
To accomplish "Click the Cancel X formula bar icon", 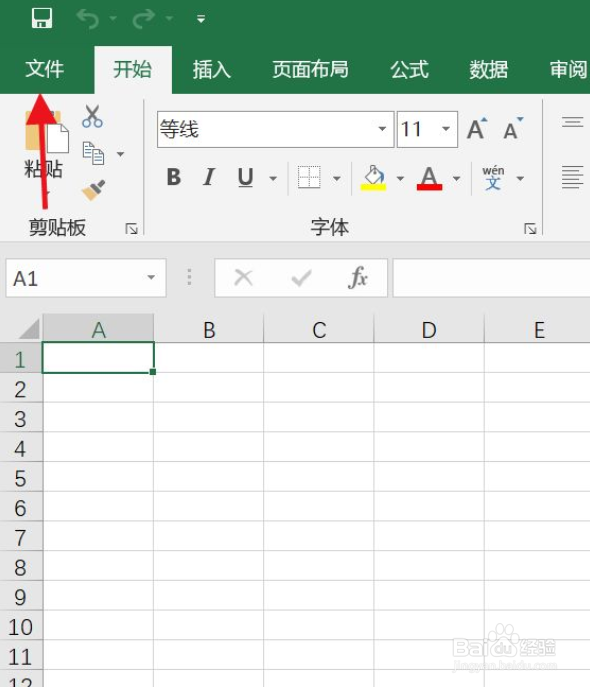I will coord(244,277).
